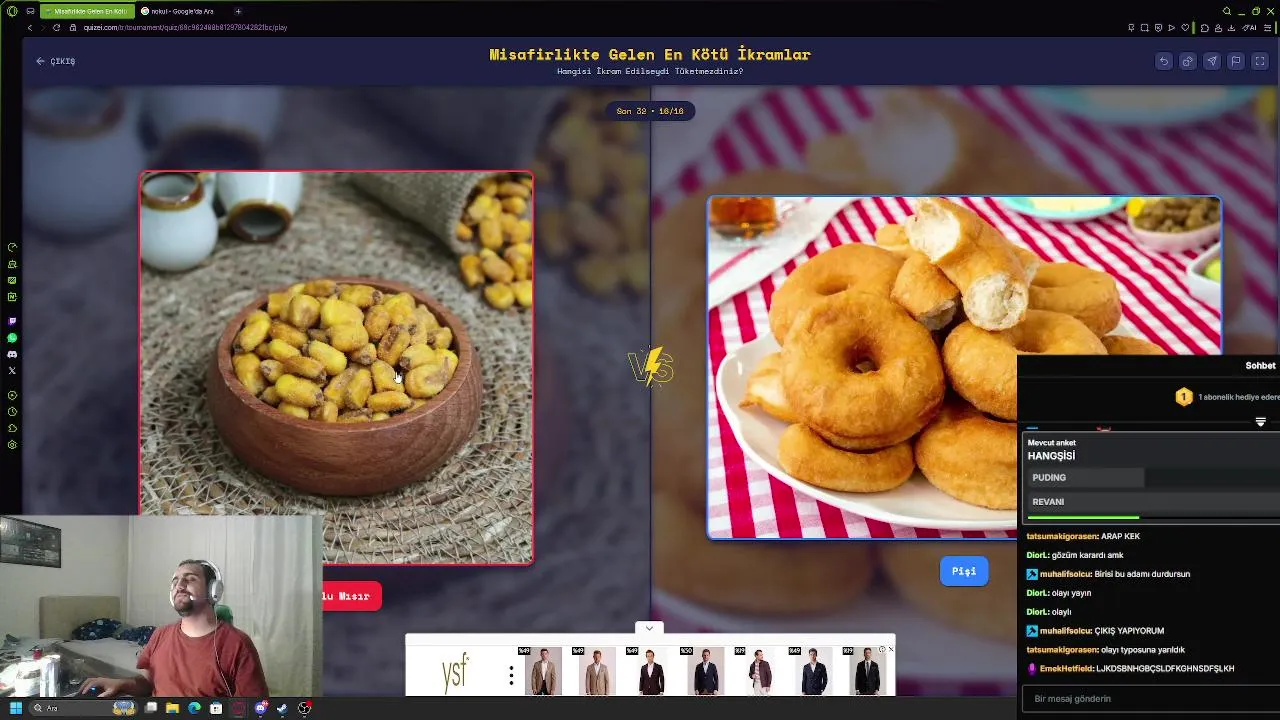Click the gifted subscription badge
The image size is (1280, 720).
[x=1184, y=397]
